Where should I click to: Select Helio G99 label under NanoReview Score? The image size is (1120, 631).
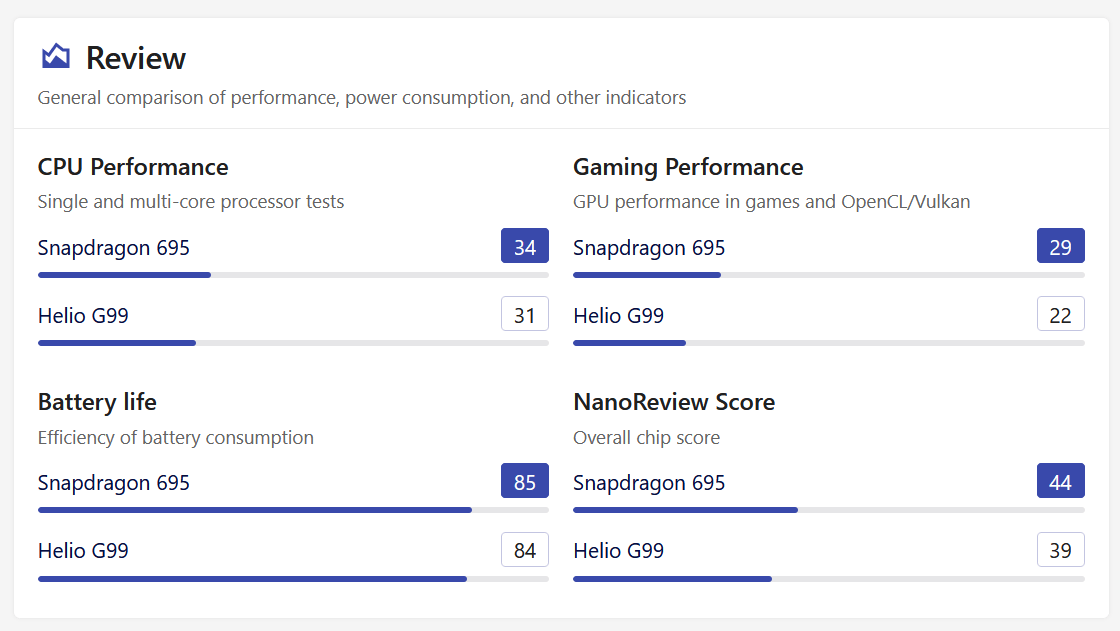[x=619, y=551]
